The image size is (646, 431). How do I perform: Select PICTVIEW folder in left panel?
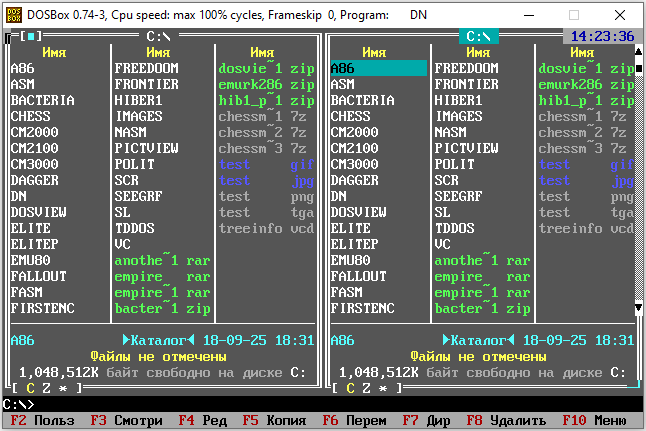coord(147,148)
